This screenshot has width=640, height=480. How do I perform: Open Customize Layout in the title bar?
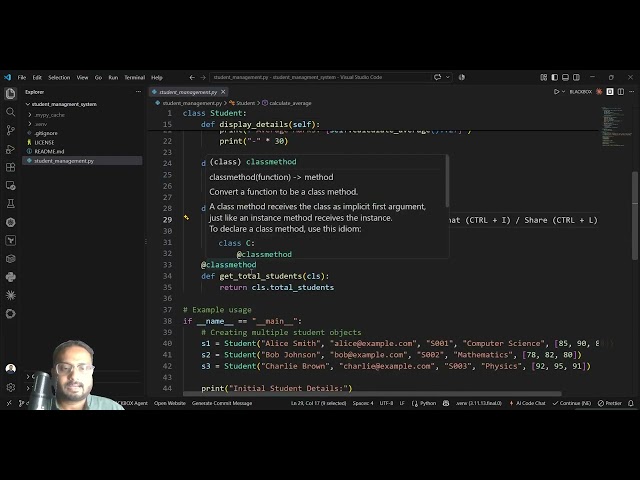544,77
